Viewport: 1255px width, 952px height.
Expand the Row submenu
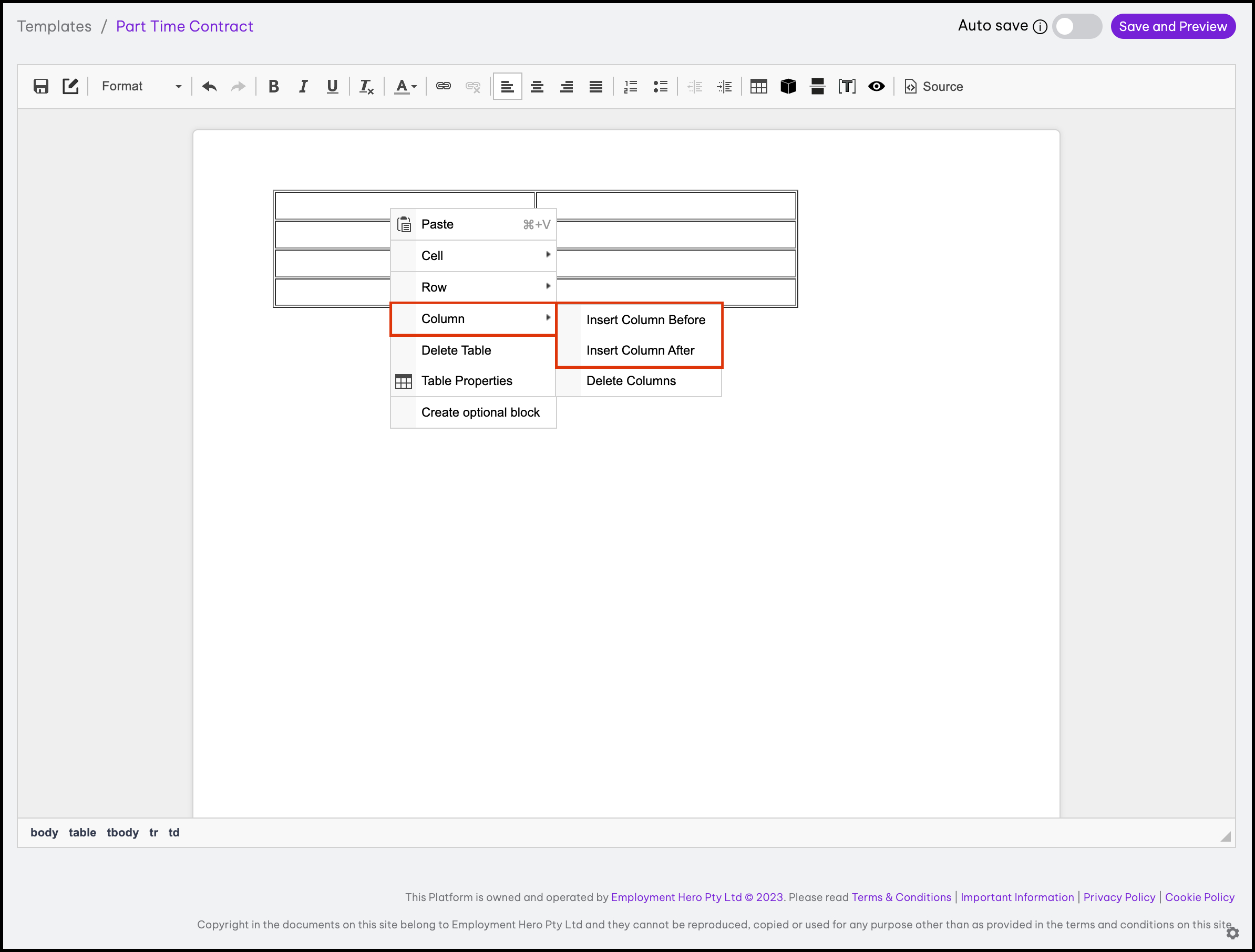coord(473,287)
